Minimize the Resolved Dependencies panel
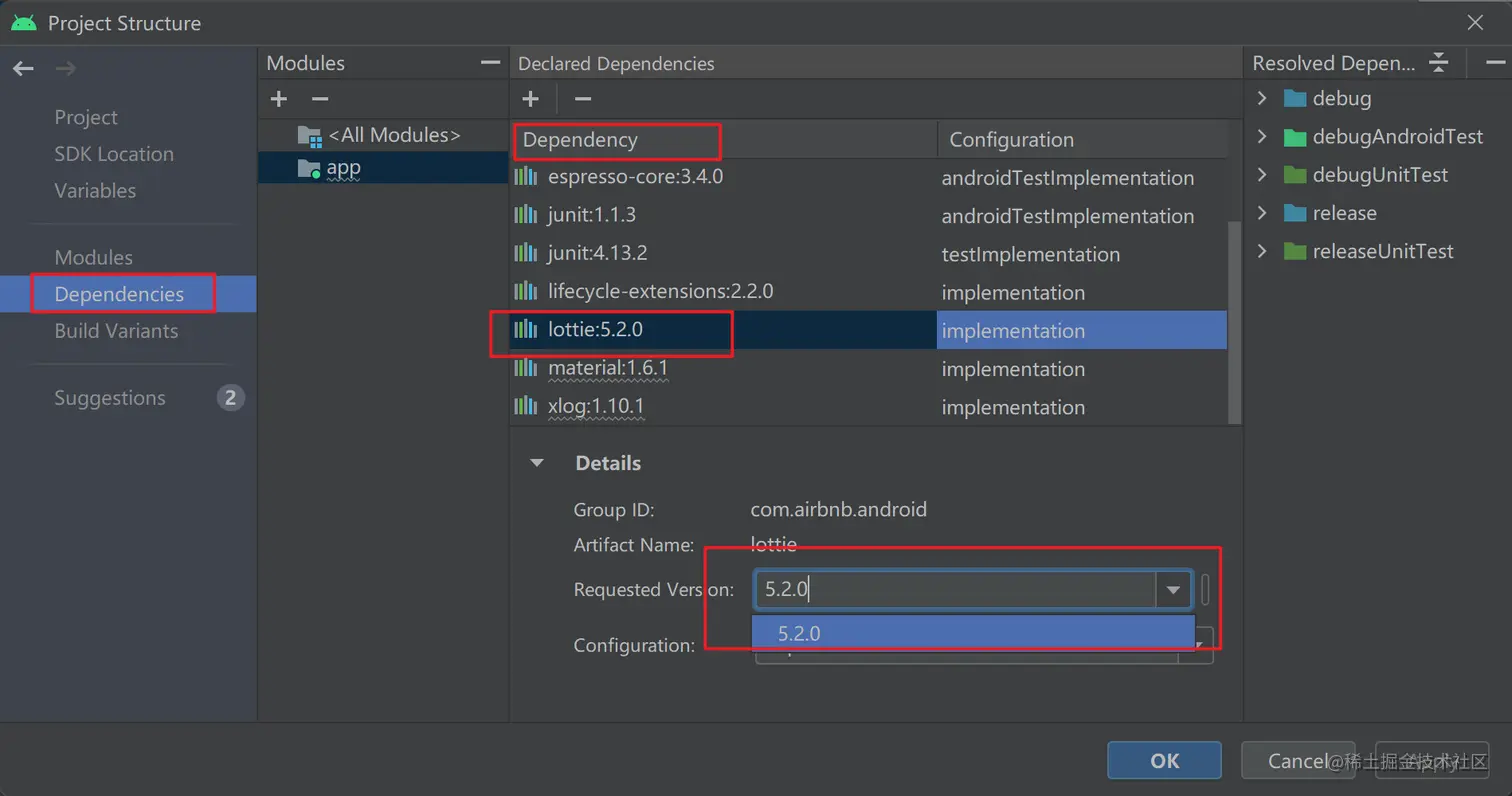The width and height of the screenshot is (1512, 796). click(x=1495, y=62)
